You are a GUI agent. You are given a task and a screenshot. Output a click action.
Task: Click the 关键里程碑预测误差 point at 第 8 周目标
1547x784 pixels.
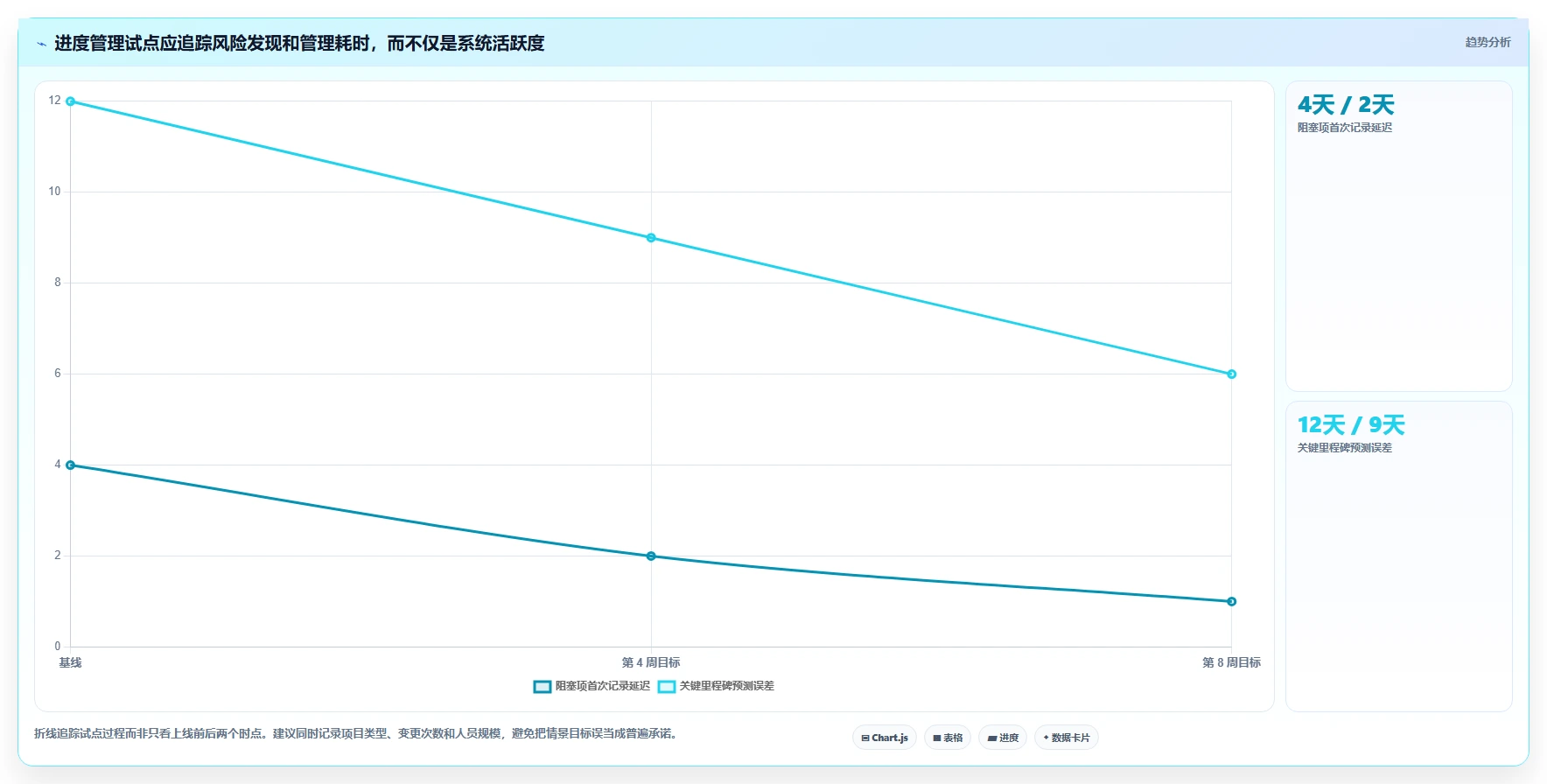1231,374
